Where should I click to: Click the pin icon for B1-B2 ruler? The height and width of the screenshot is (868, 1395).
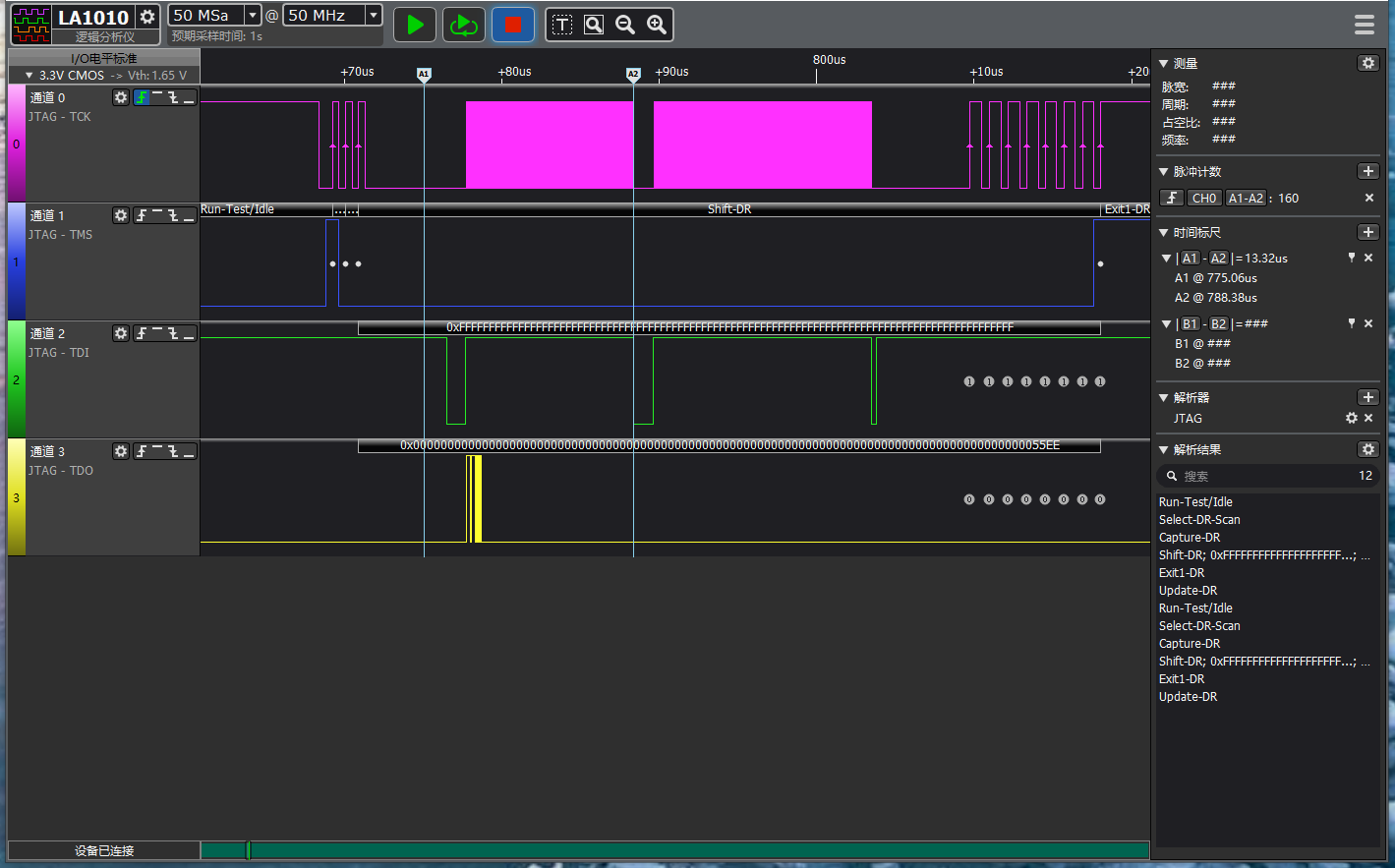tap(1352, 323)
